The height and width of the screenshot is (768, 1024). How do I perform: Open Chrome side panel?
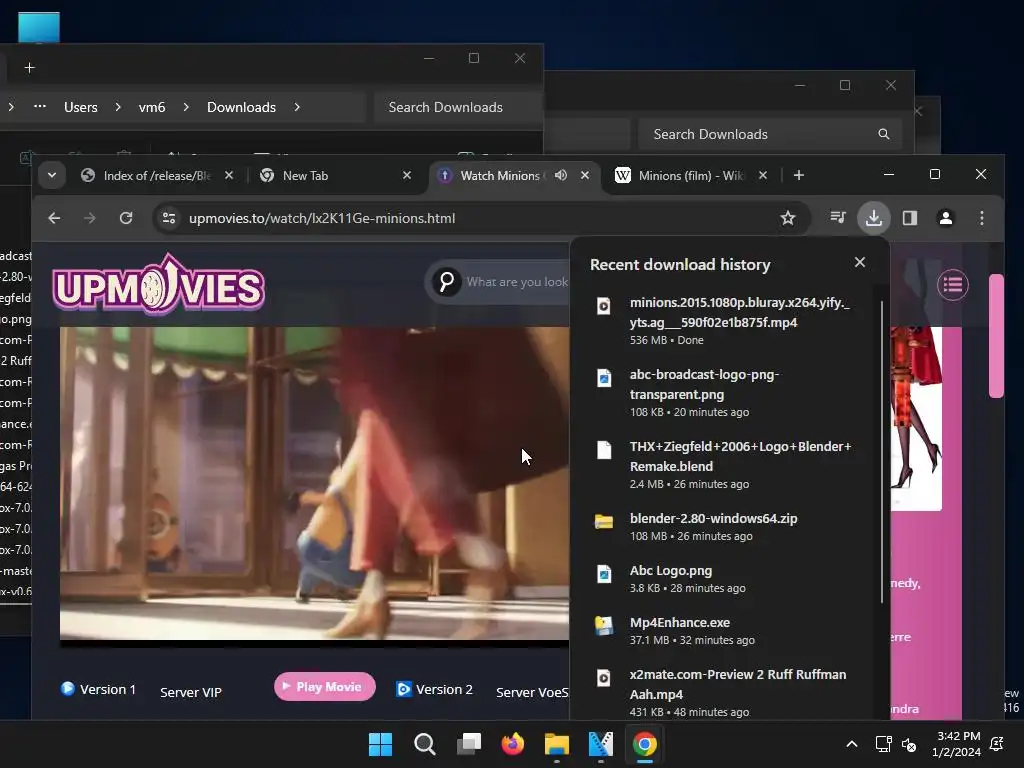point(910,217)
